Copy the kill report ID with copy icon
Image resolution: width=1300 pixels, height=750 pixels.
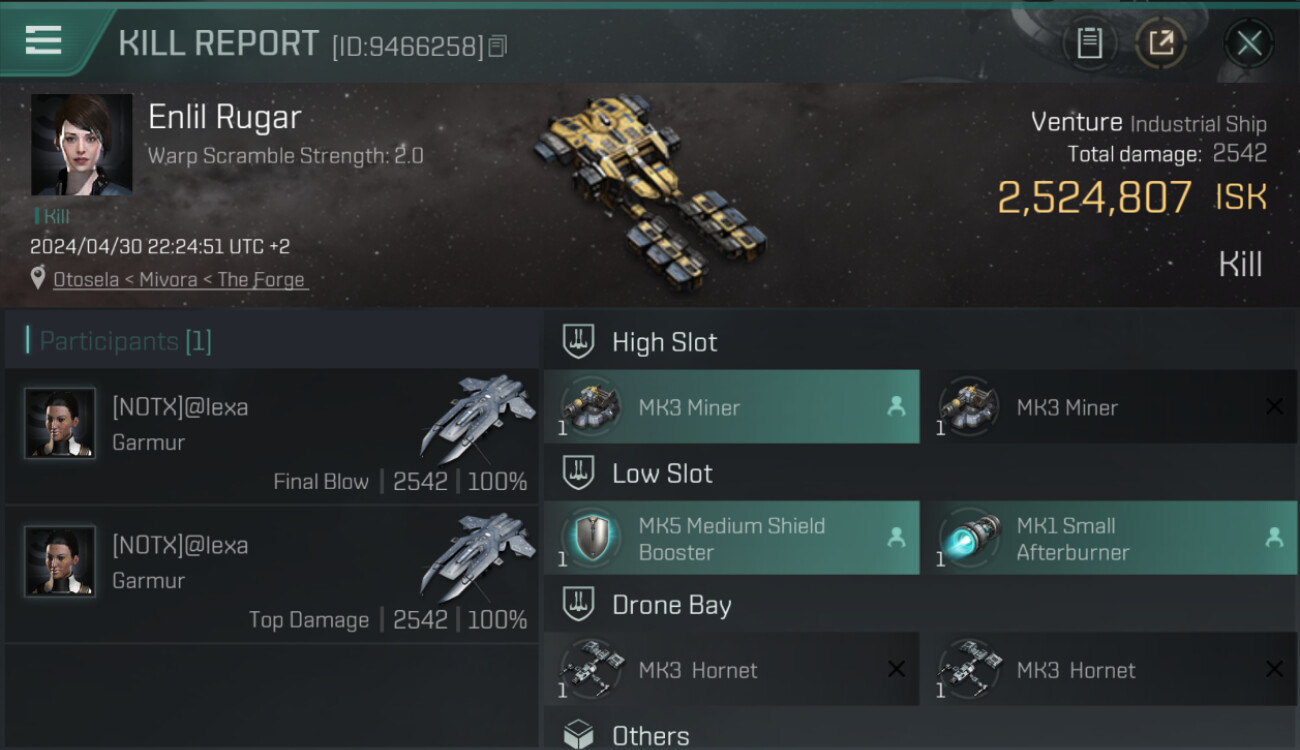497,46
